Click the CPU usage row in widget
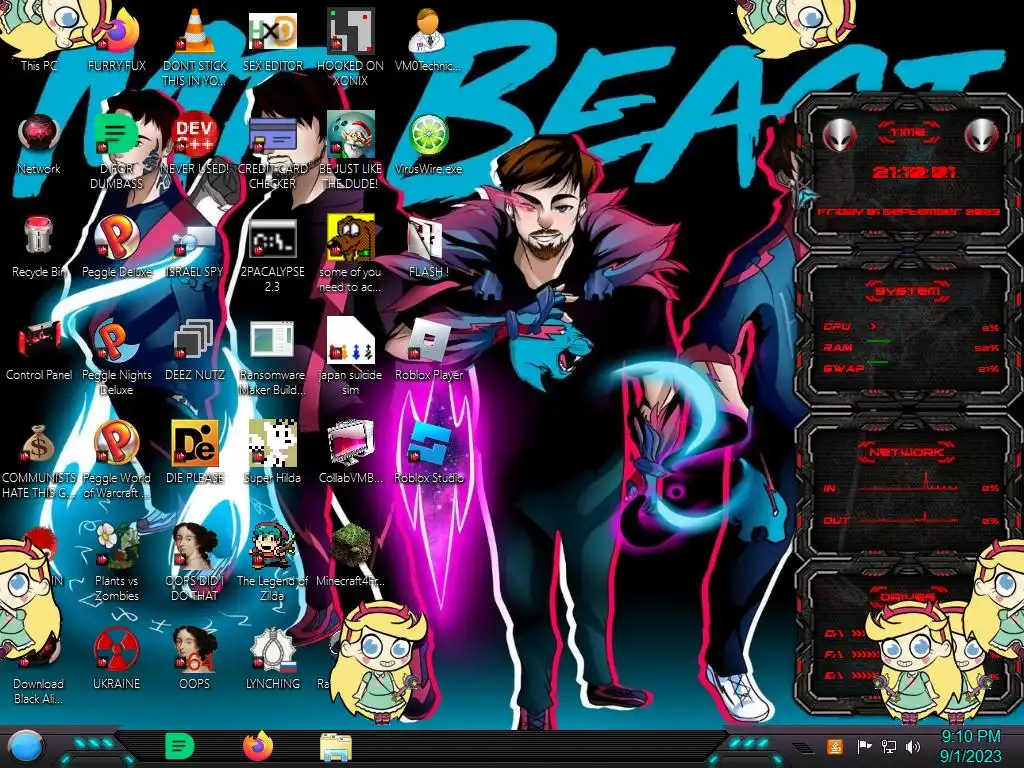 coord(912,327)
